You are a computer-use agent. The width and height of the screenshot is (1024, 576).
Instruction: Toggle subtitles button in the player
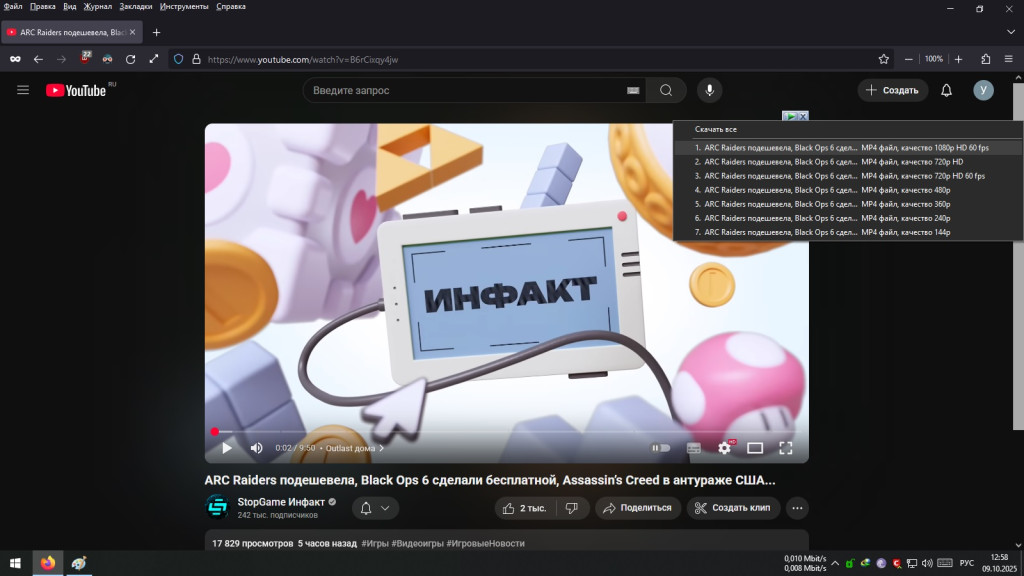point(693,448)
